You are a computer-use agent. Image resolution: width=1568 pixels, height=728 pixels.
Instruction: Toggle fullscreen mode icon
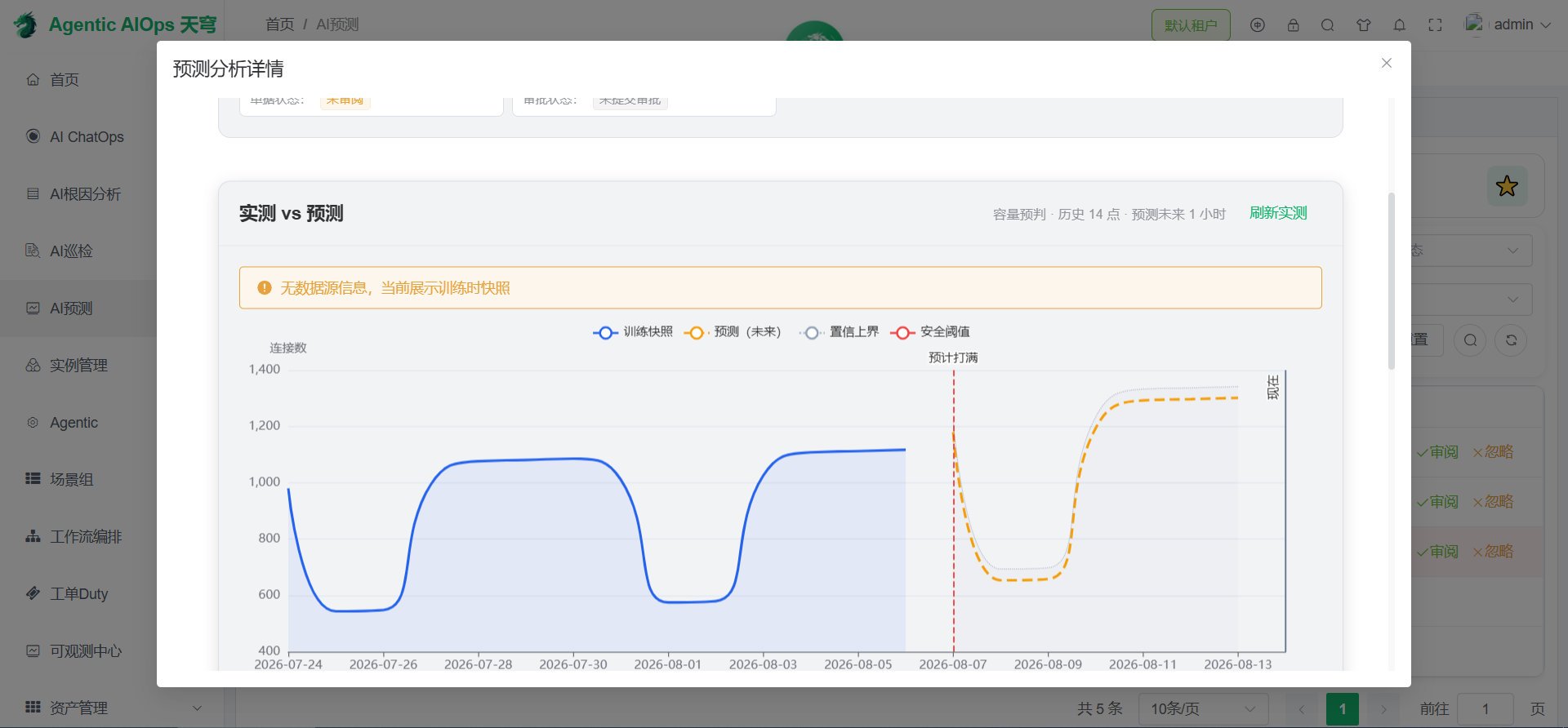pos(1436,25)
